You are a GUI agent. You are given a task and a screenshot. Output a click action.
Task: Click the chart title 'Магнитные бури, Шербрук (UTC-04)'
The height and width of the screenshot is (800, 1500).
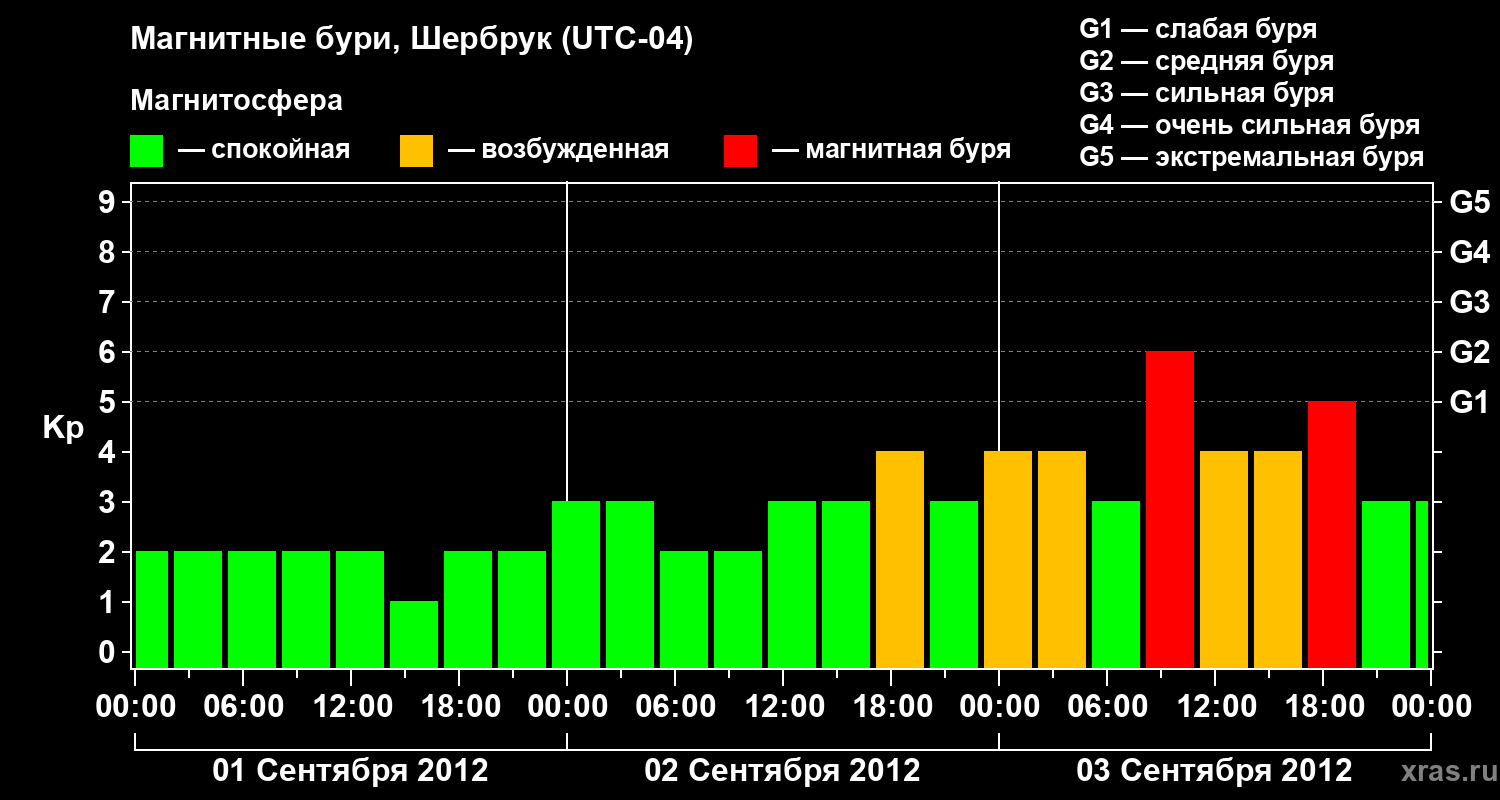pos(412,41)
